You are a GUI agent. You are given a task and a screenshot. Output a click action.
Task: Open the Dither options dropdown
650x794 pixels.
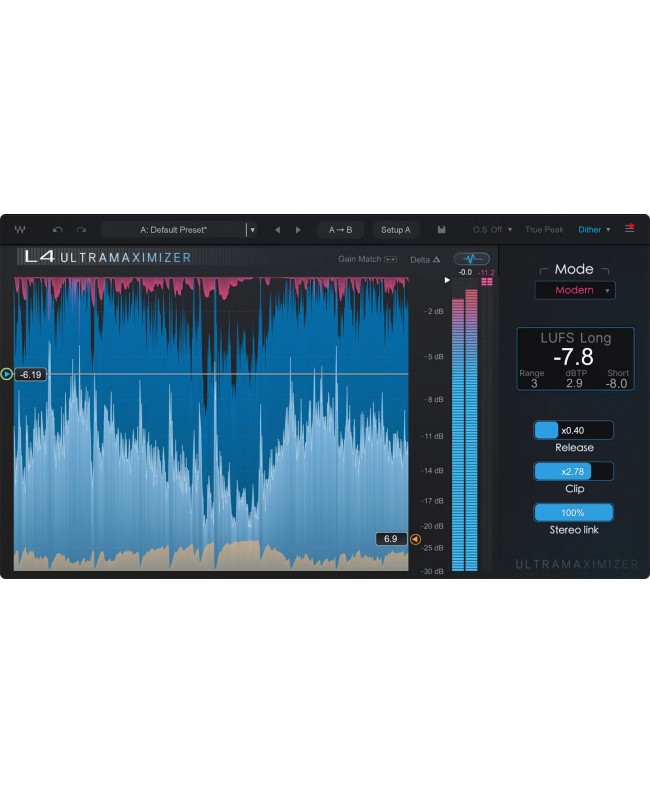(594, 230)
